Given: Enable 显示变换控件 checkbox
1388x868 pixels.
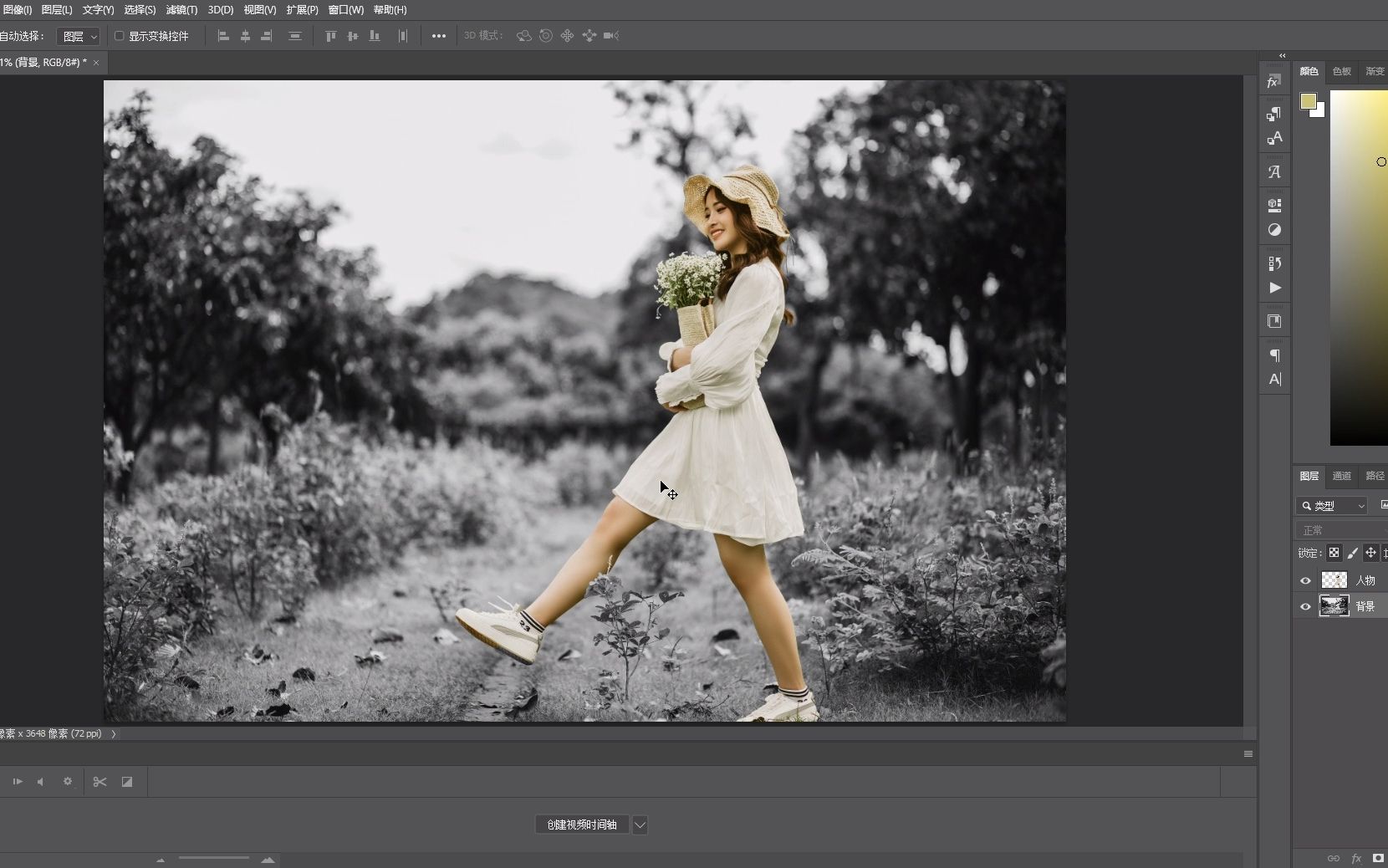Looking at the screenshot, I should 120,36.
